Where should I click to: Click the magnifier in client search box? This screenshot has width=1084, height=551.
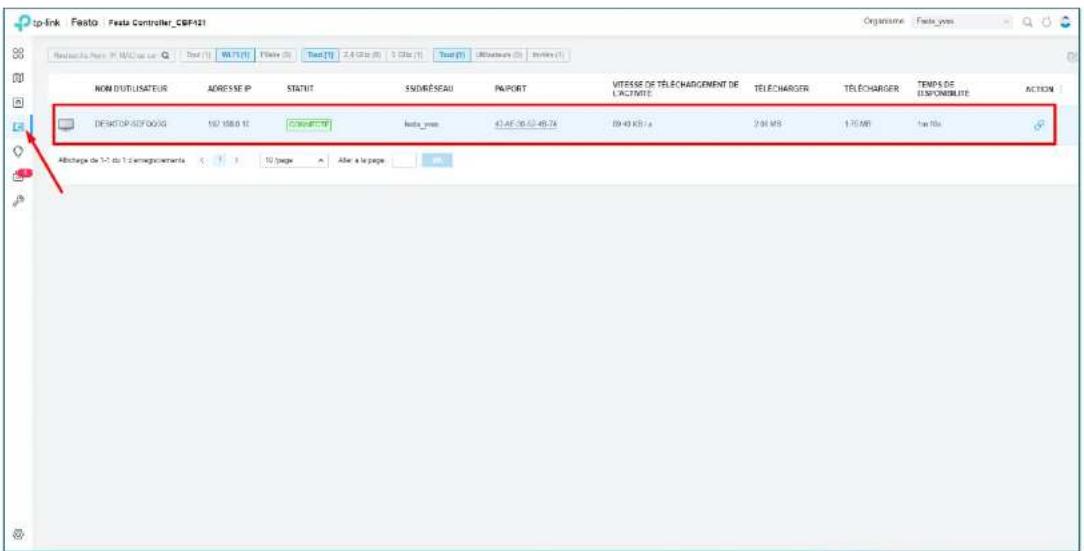[x=165, y=55]
